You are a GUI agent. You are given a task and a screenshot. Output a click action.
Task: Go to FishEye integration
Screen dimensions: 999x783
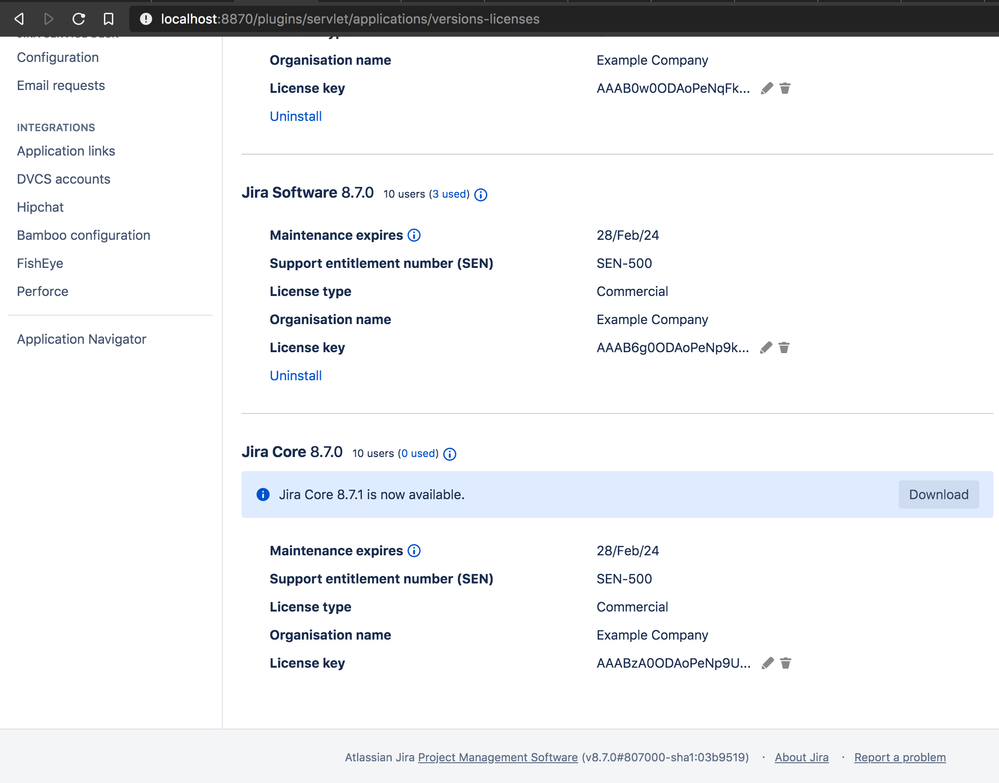40,263
